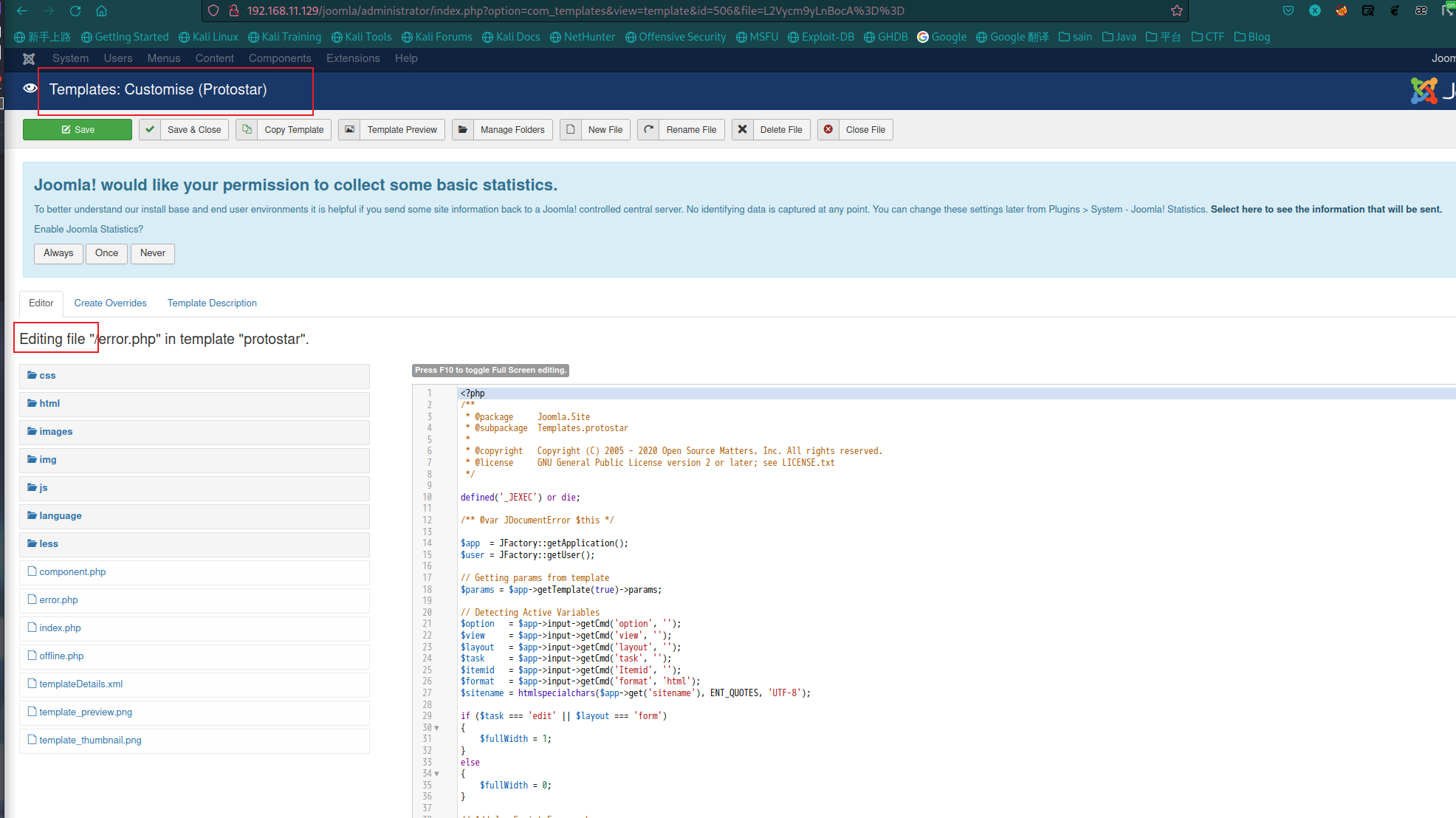Expand the img folder
Viewport: 1456px width, 818px height.
[x=194, y=460]
